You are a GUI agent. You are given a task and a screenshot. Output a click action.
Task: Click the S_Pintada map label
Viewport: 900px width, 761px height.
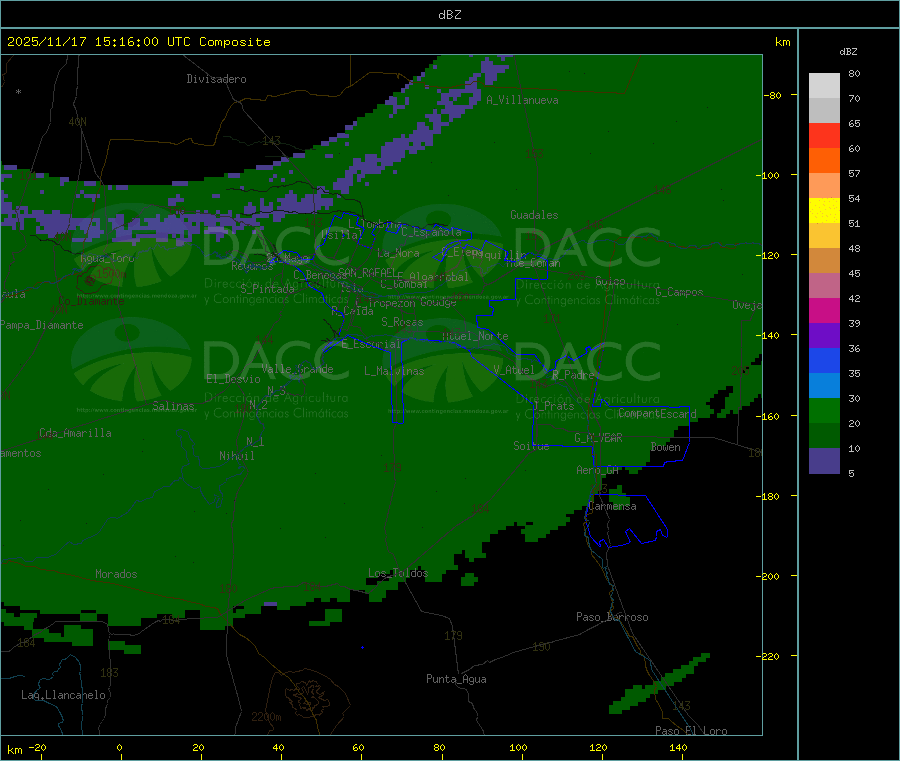267,289
